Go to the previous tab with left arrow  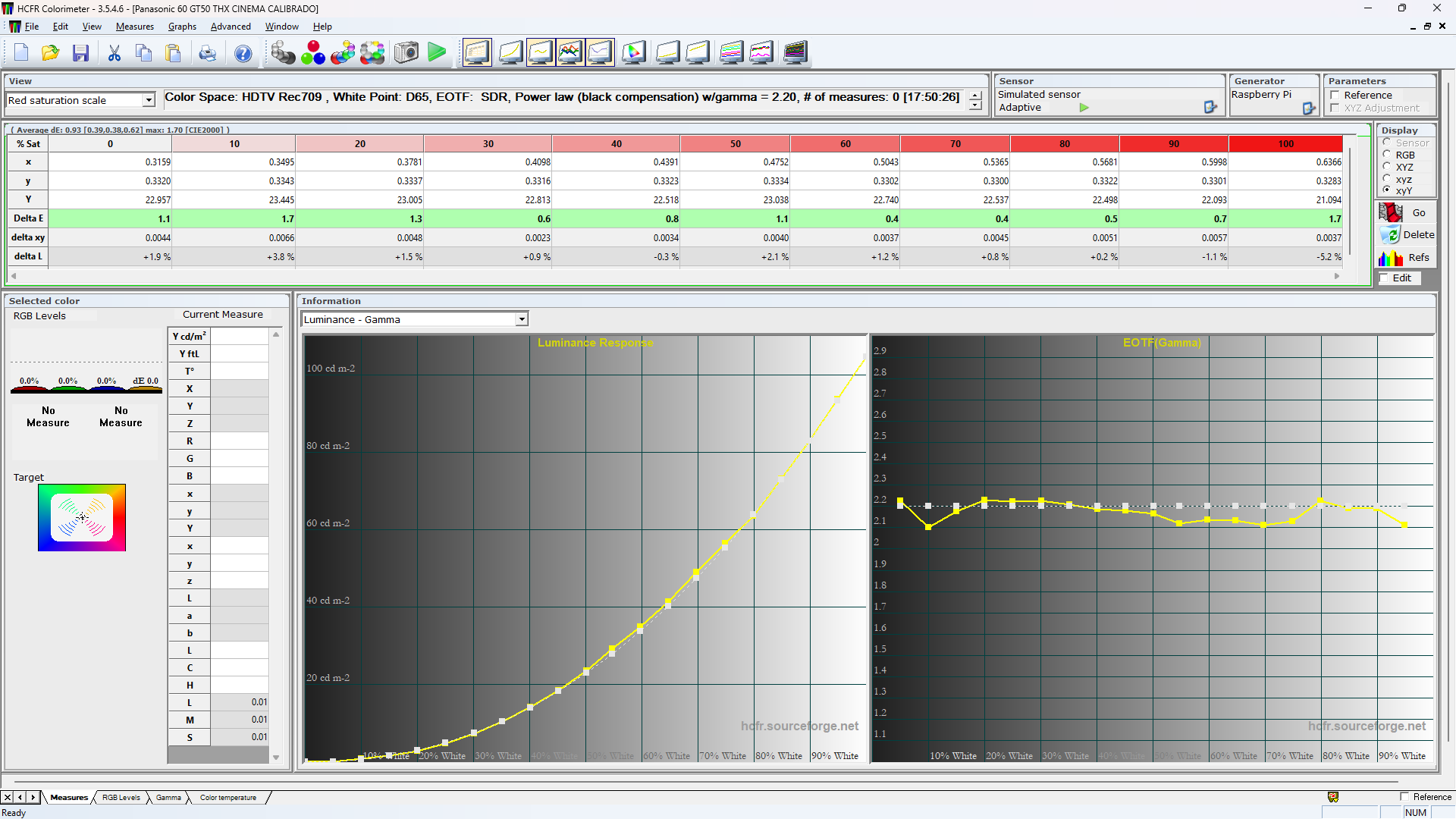click(20, 797)
